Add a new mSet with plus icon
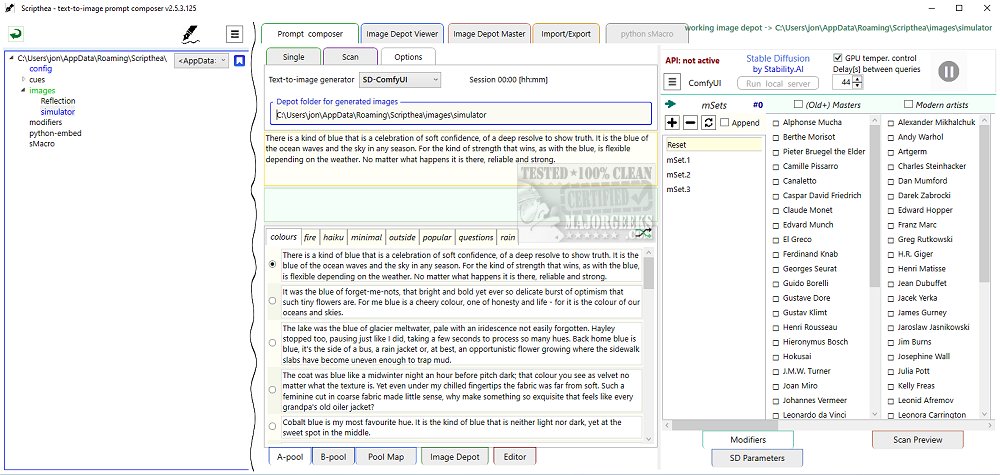1000x475 pixels. (672, 122)
